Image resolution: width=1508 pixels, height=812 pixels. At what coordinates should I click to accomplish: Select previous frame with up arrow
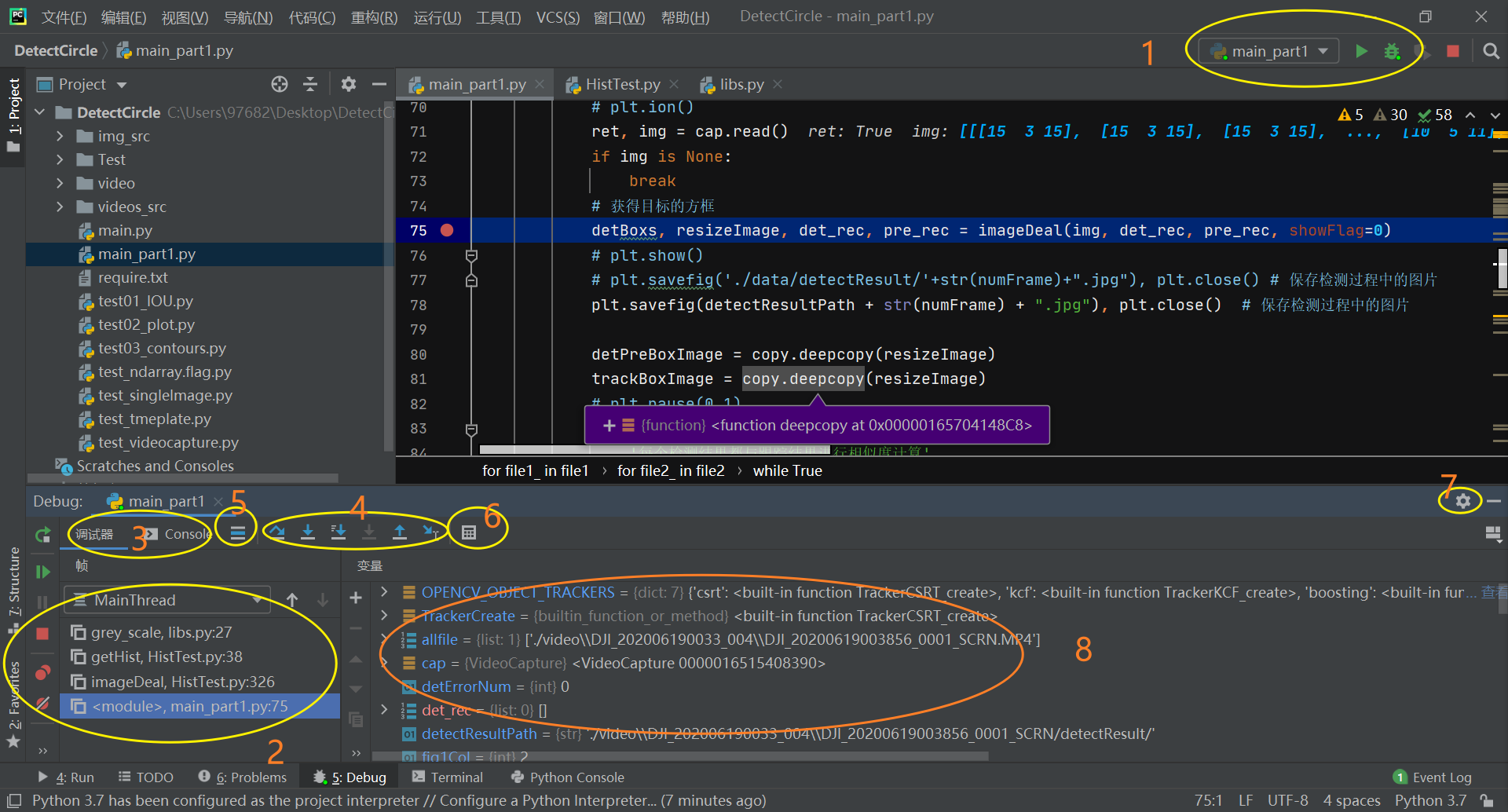click(x=292, y=600)
